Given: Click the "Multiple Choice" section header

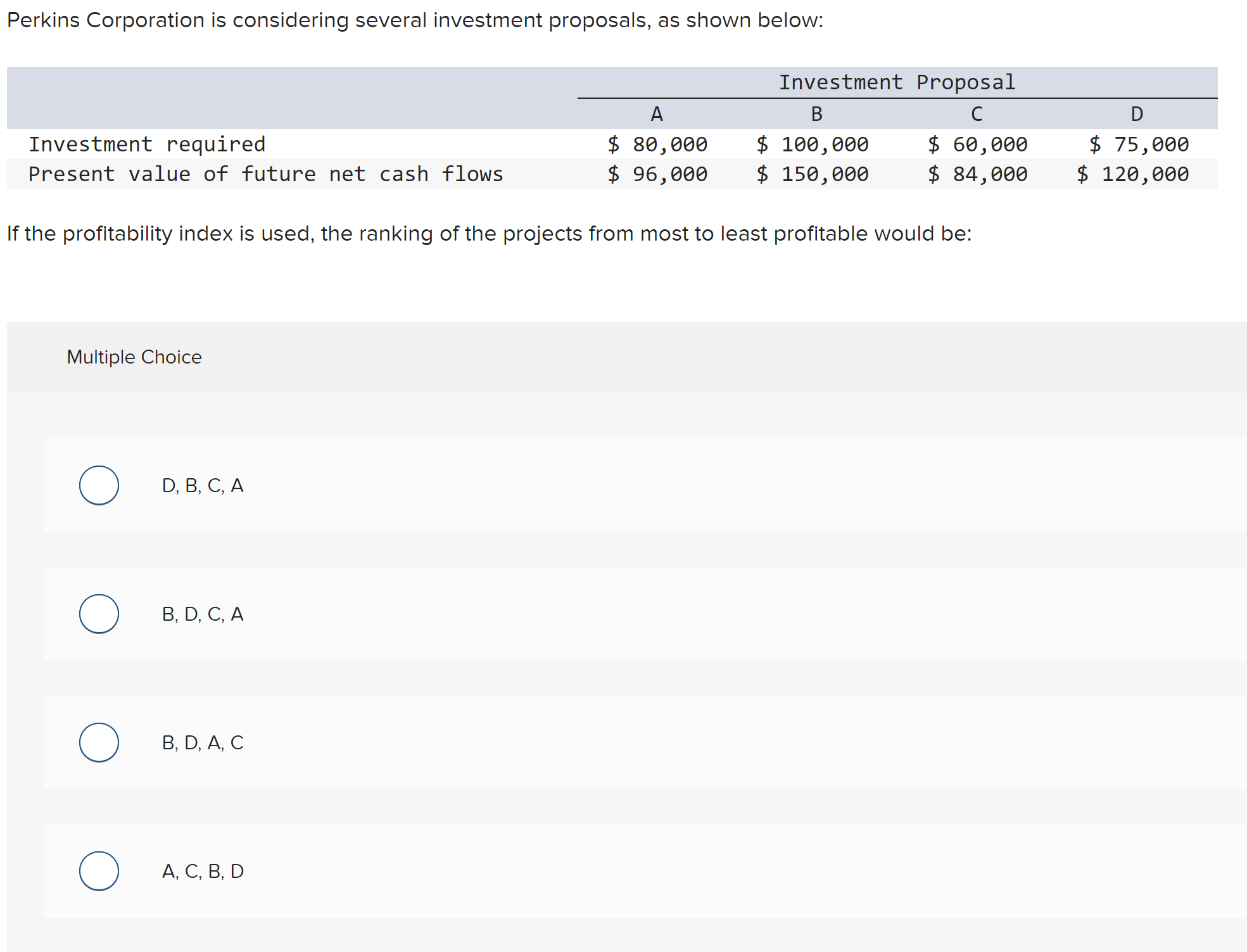Looking at the screenshot, I should tap(134, 357).
